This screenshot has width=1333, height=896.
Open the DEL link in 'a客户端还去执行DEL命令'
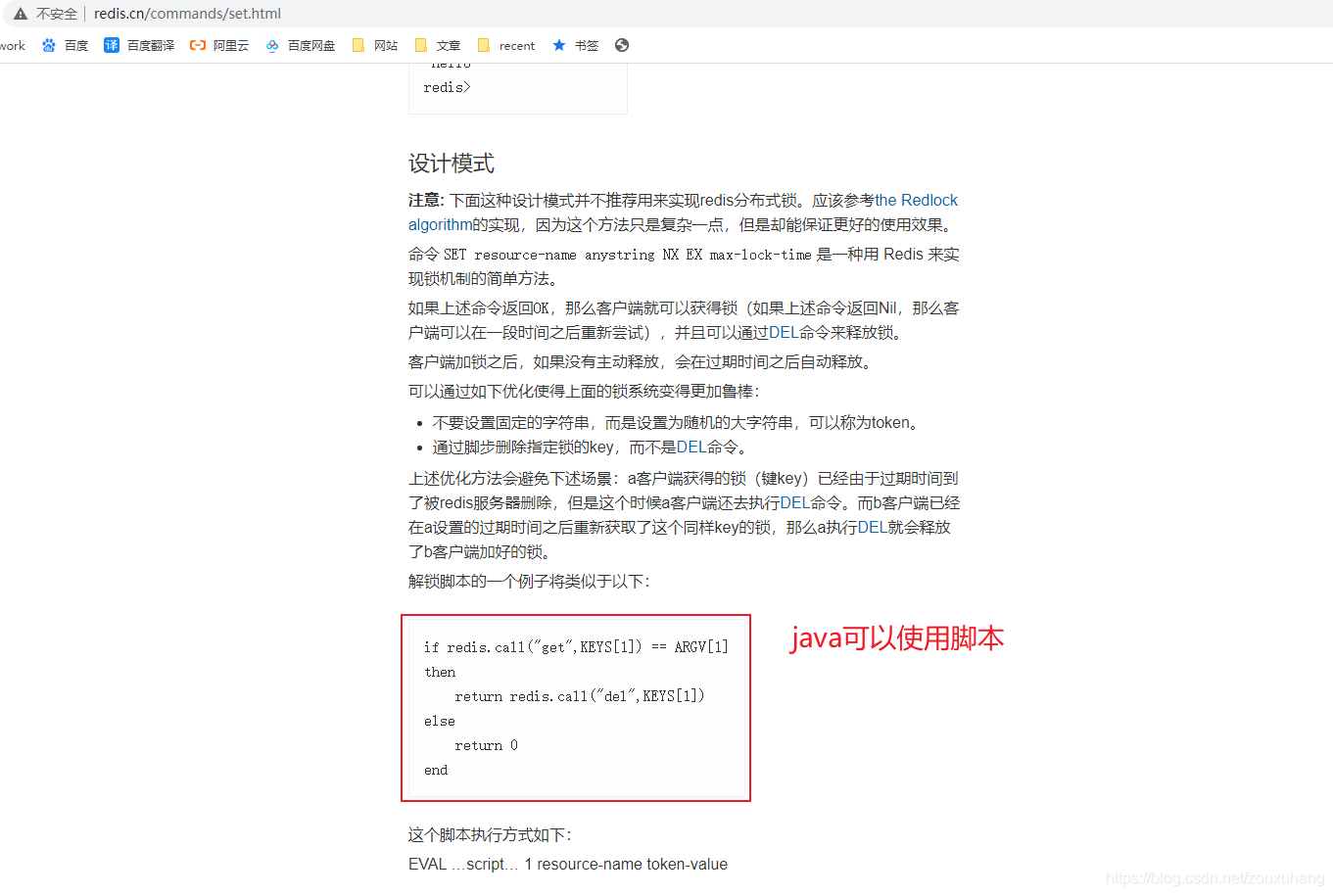pyautogui.click(x=794, y=502)
